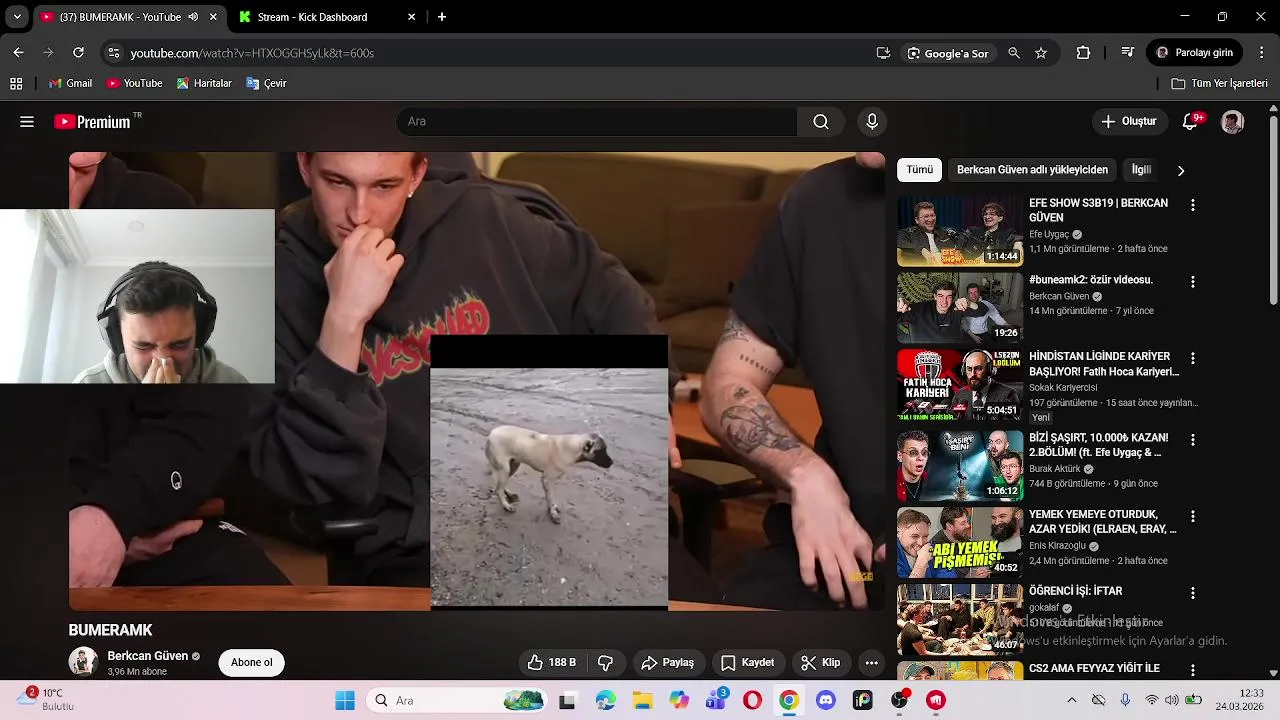The height and width of the screenshot is (720, 1280).
Task: Open the EFE SHOW S3B19 video thumbnail
Action: point(960,231)
